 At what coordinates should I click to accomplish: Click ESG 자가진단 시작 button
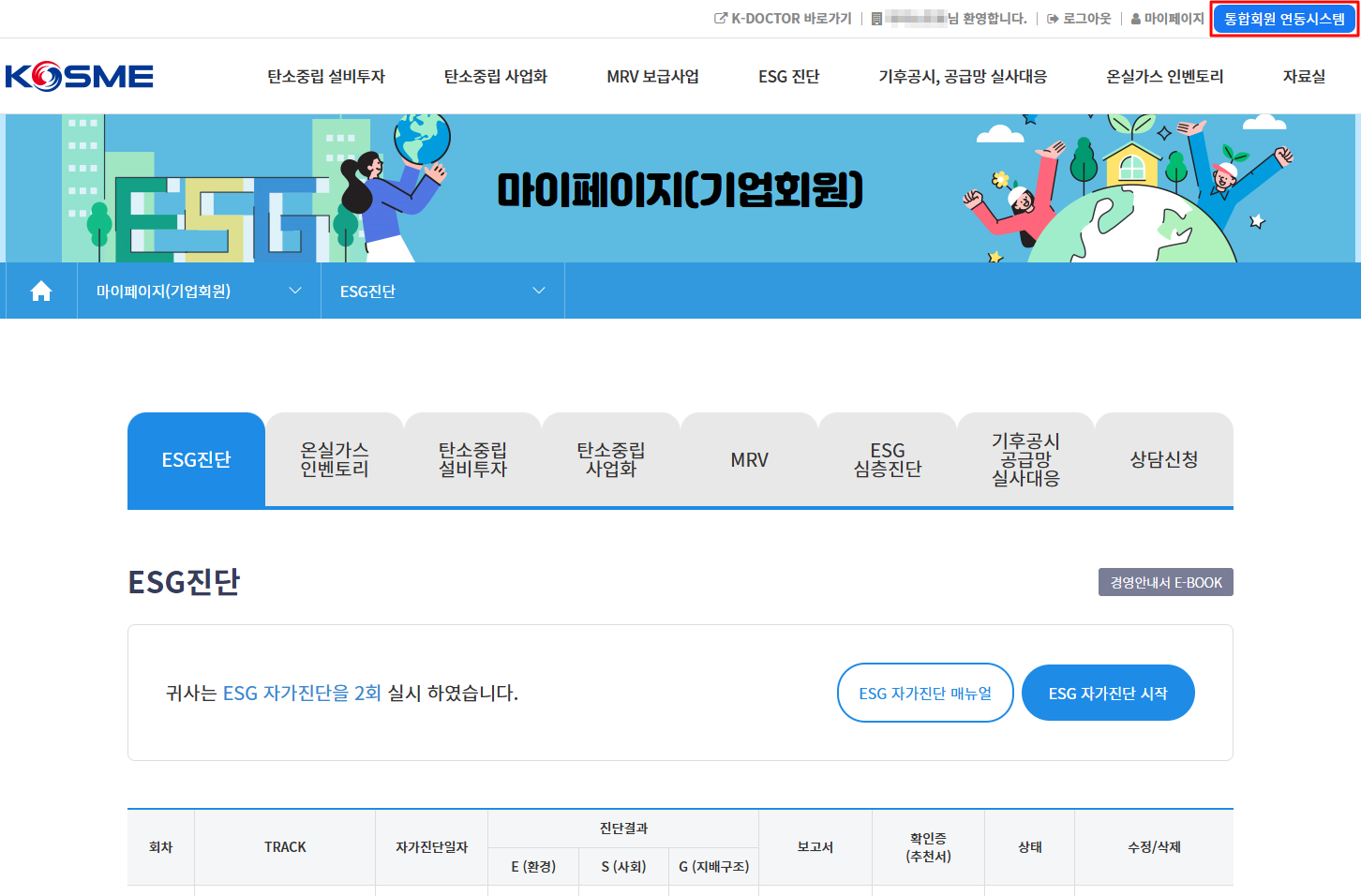(x=1108, y=693)
